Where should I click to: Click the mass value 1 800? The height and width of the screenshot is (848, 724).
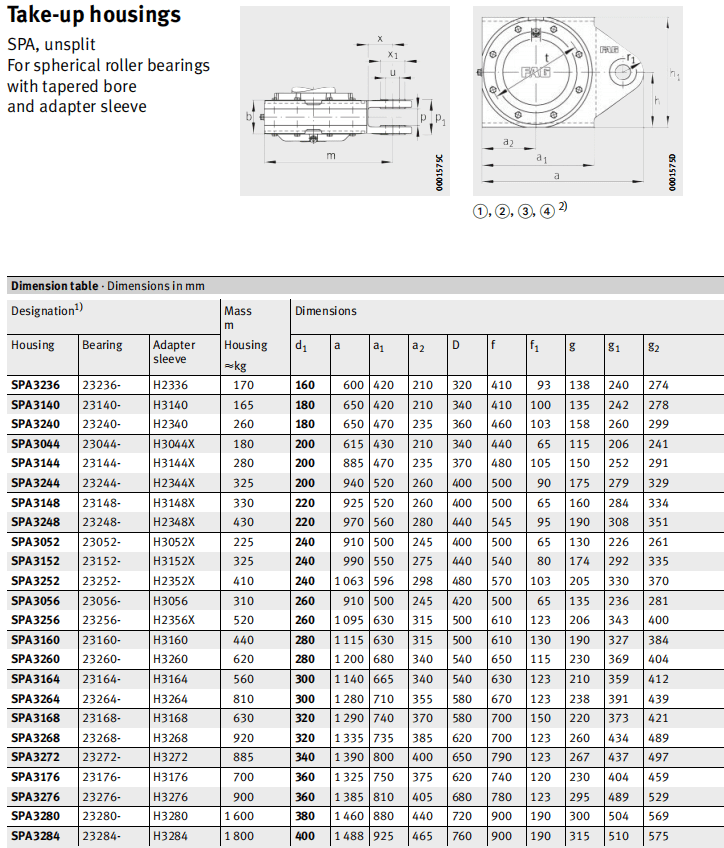click(245, 835)
